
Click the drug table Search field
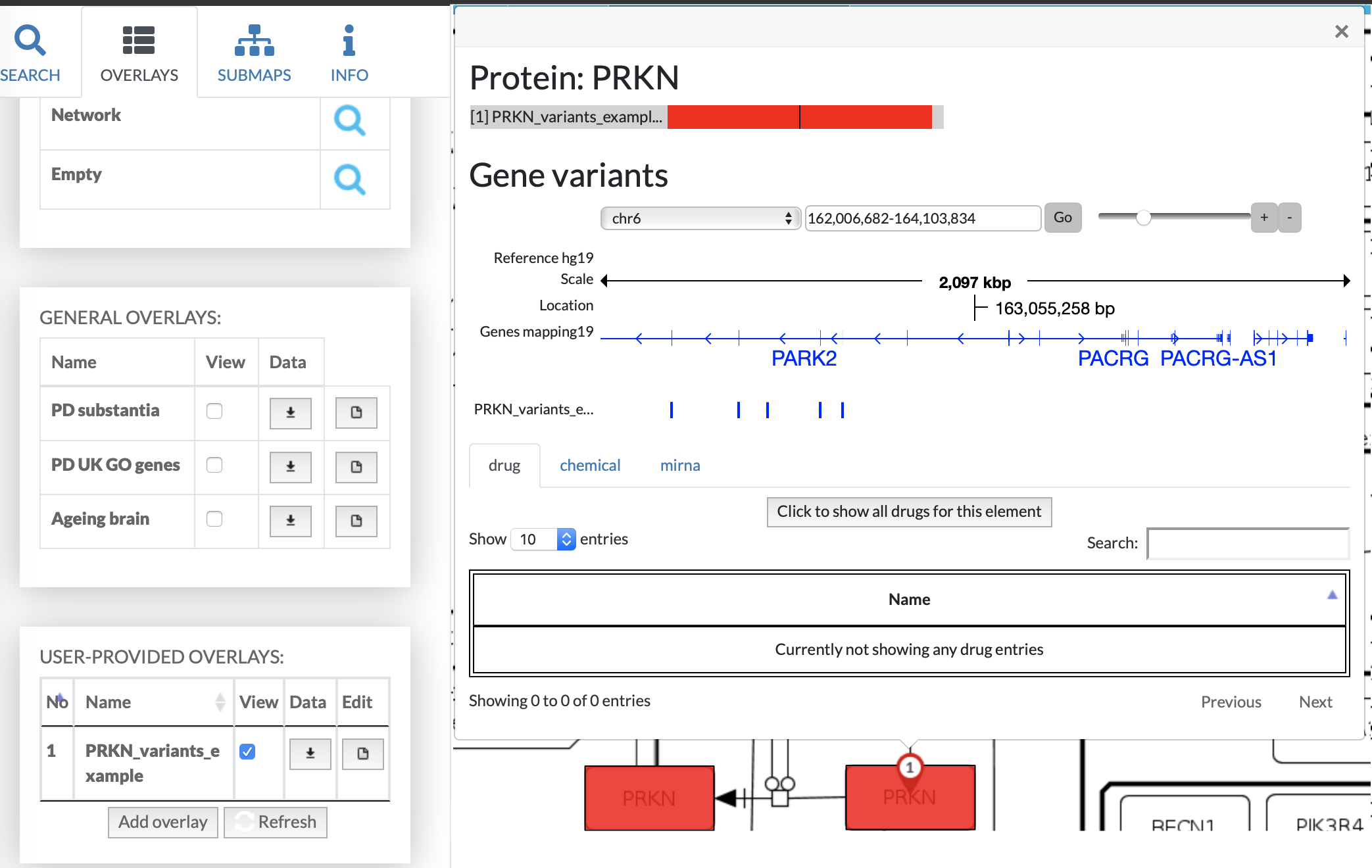(x=1248, y=543)
